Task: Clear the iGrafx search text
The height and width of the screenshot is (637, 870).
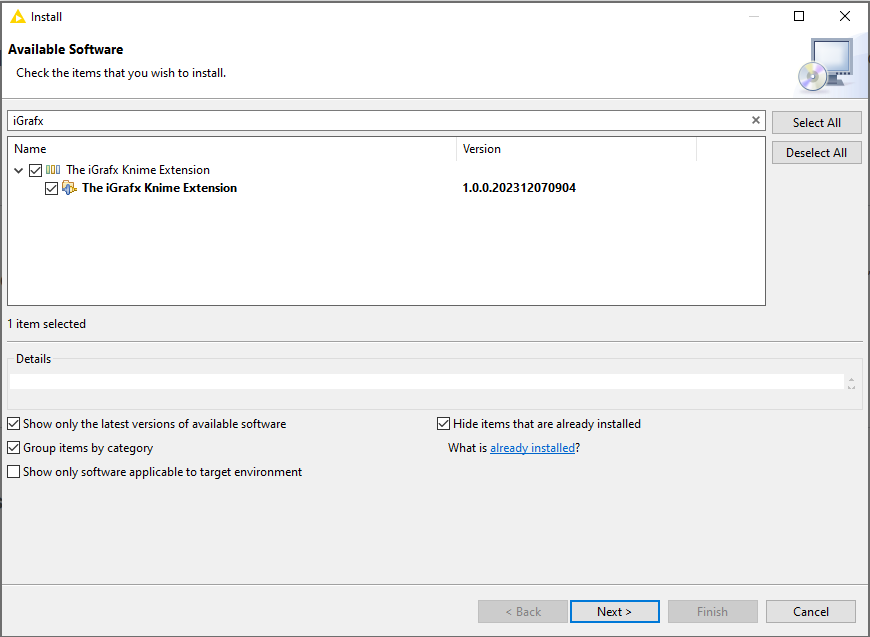Action: (x=755, y=120)
